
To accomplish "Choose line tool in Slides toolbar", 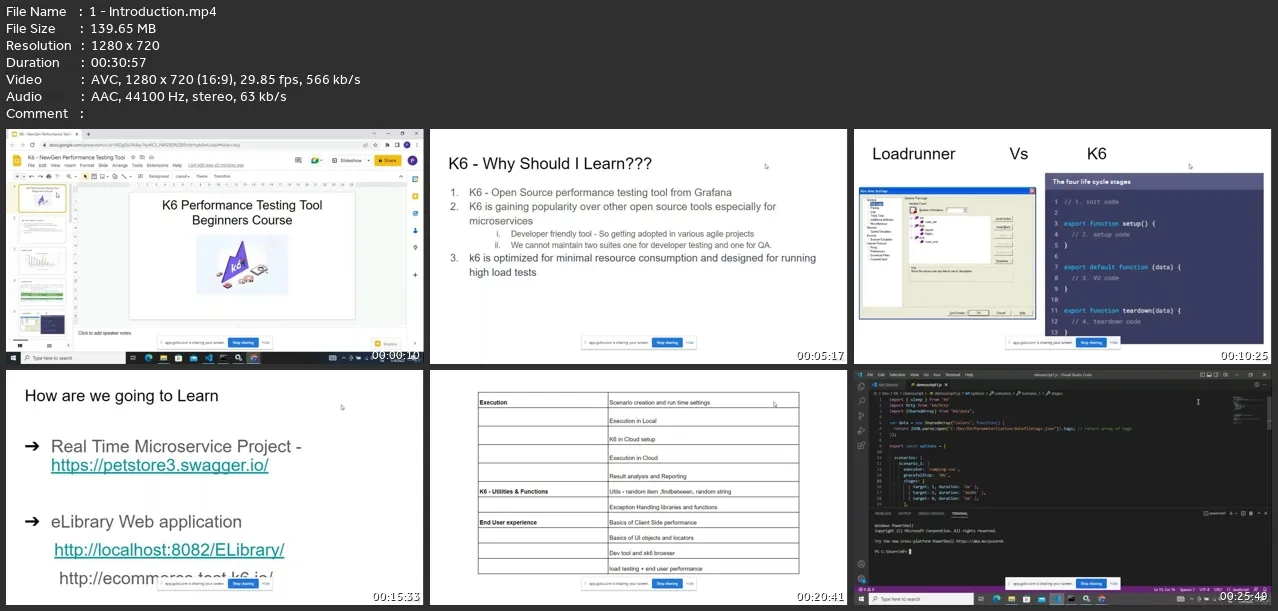I will click(124, 176).
